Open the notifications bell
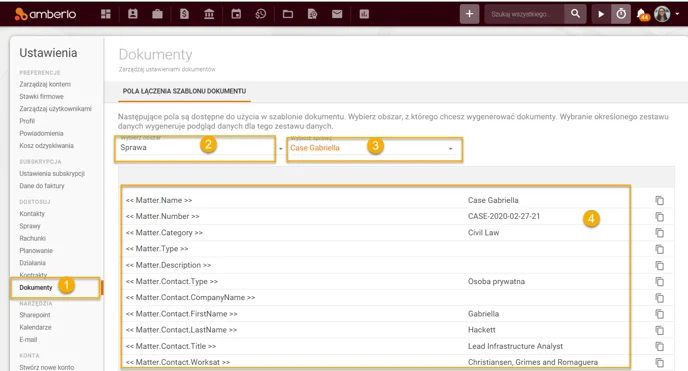The width and height of the screenshot is (688, 371). click(x=642, y=14)
